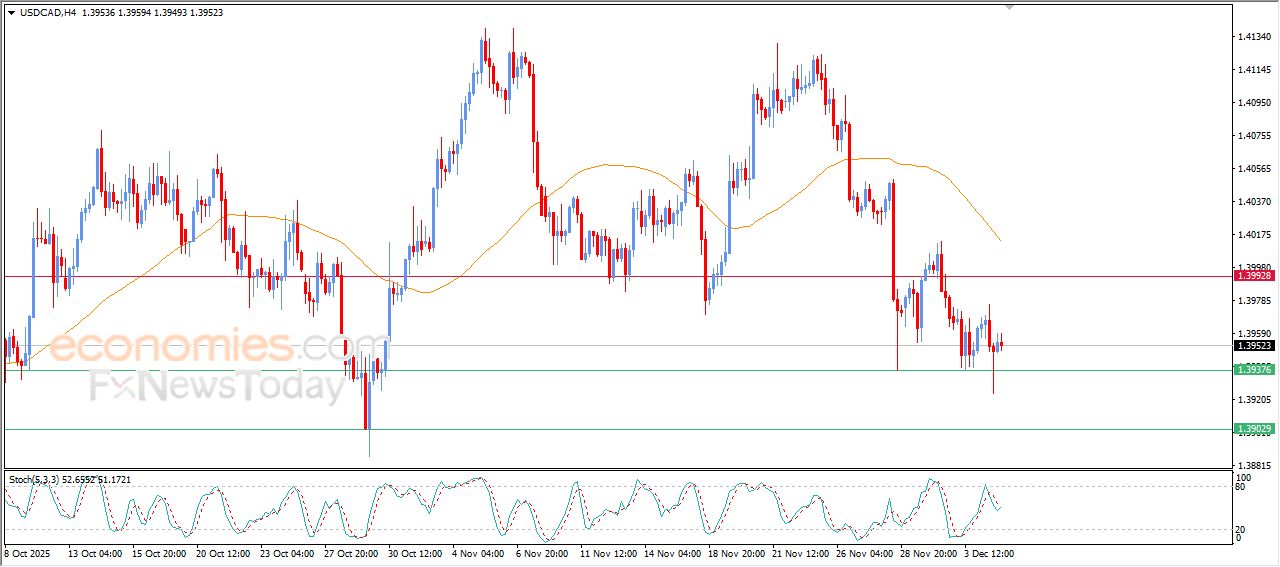Click the 20 level on stochastic scale

pyautogui.click(x=1242, y=528)
